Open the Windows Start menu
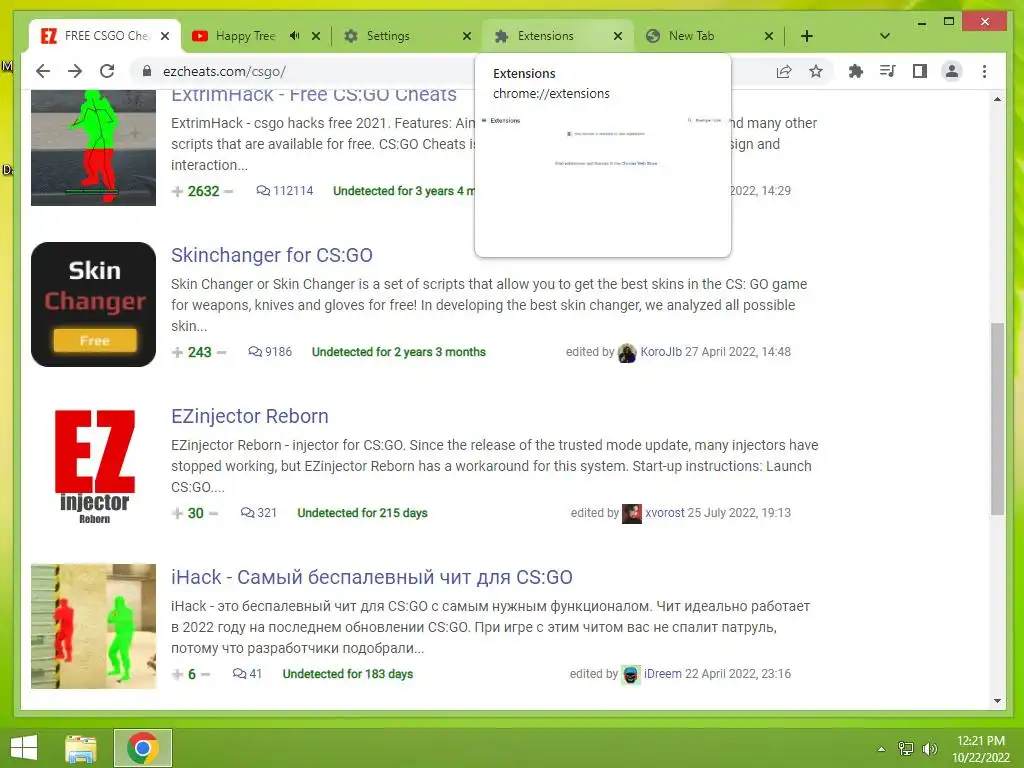The image size is (1024, 768). click(x=24, y=748)
